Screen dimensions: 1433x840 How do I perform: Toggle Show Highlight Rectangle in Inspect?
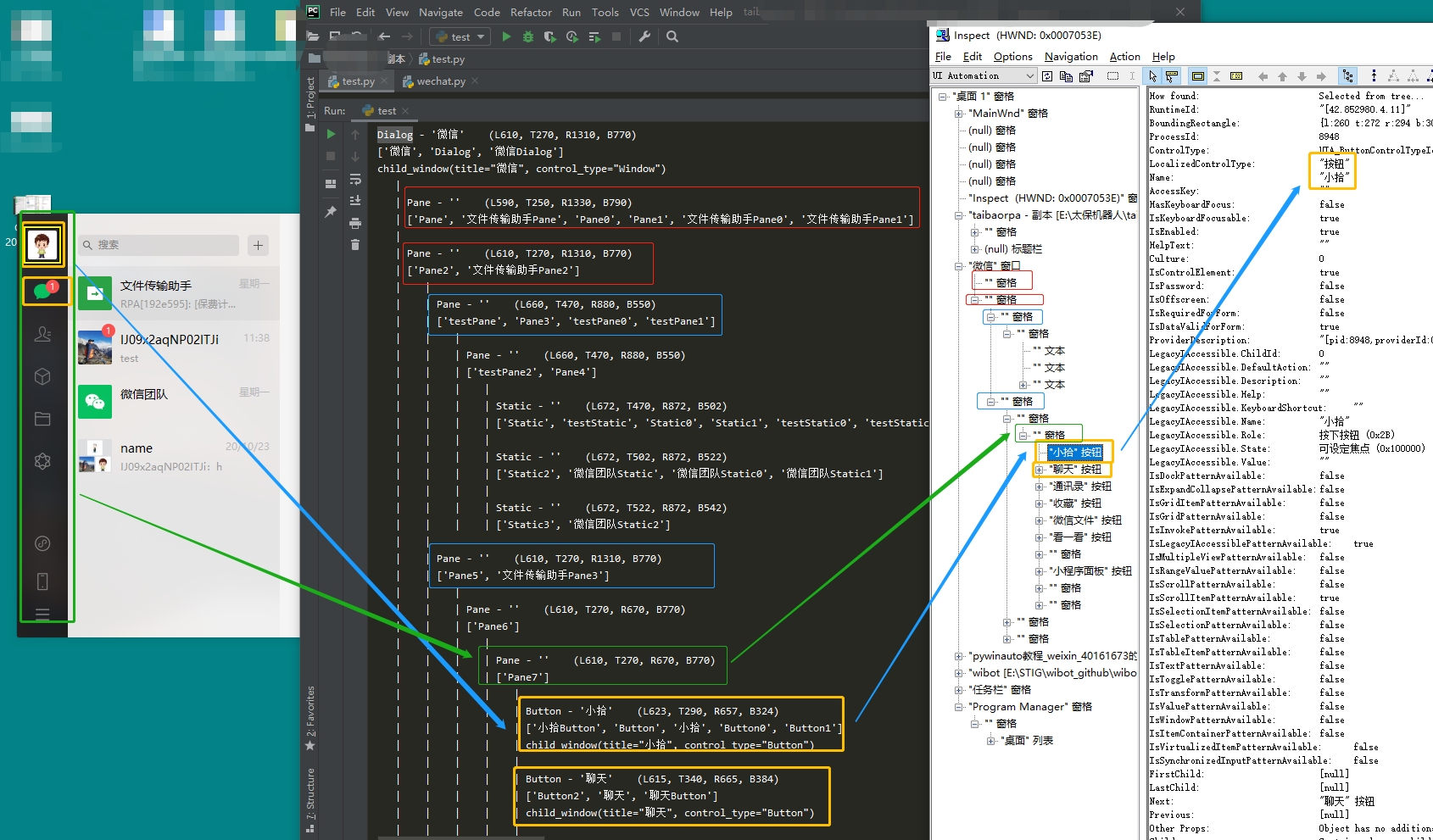(x=1197, y=75)
